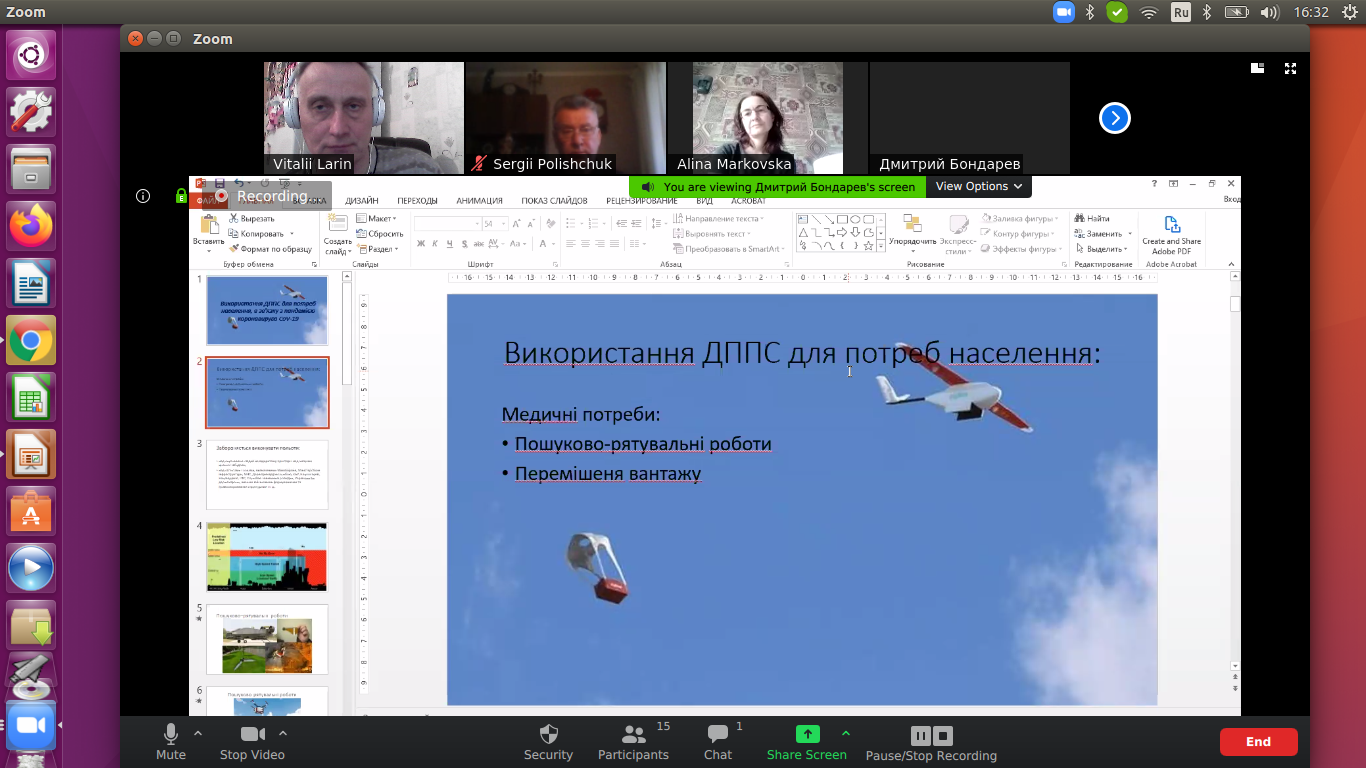Select the oval shape in shapes gallery
The height and width of the screenshot is (768, 1366).
click(855, 219)
